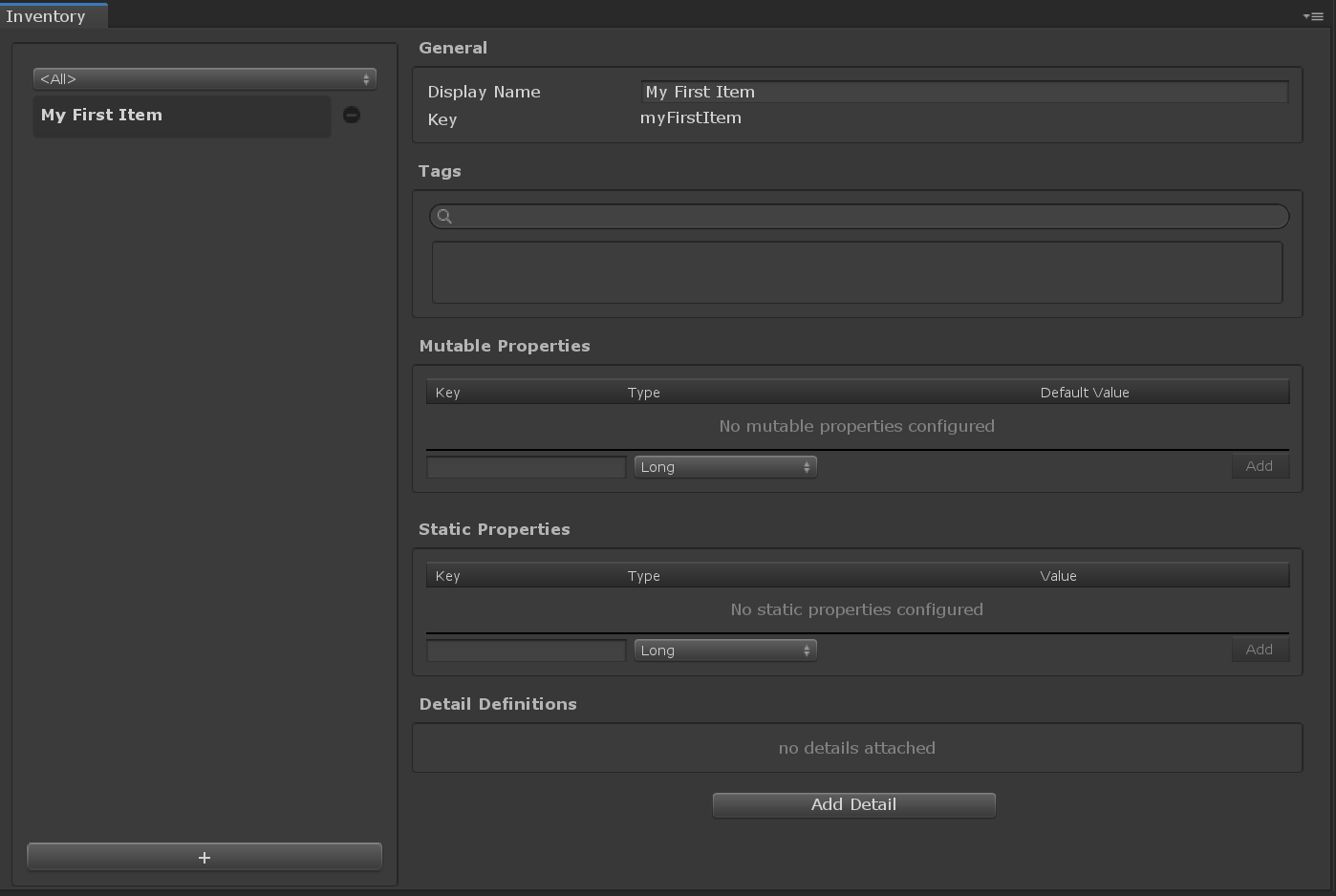This screenshot has width=1336, height=896.
Task: Click the Tags section heading
Action: 440,171
